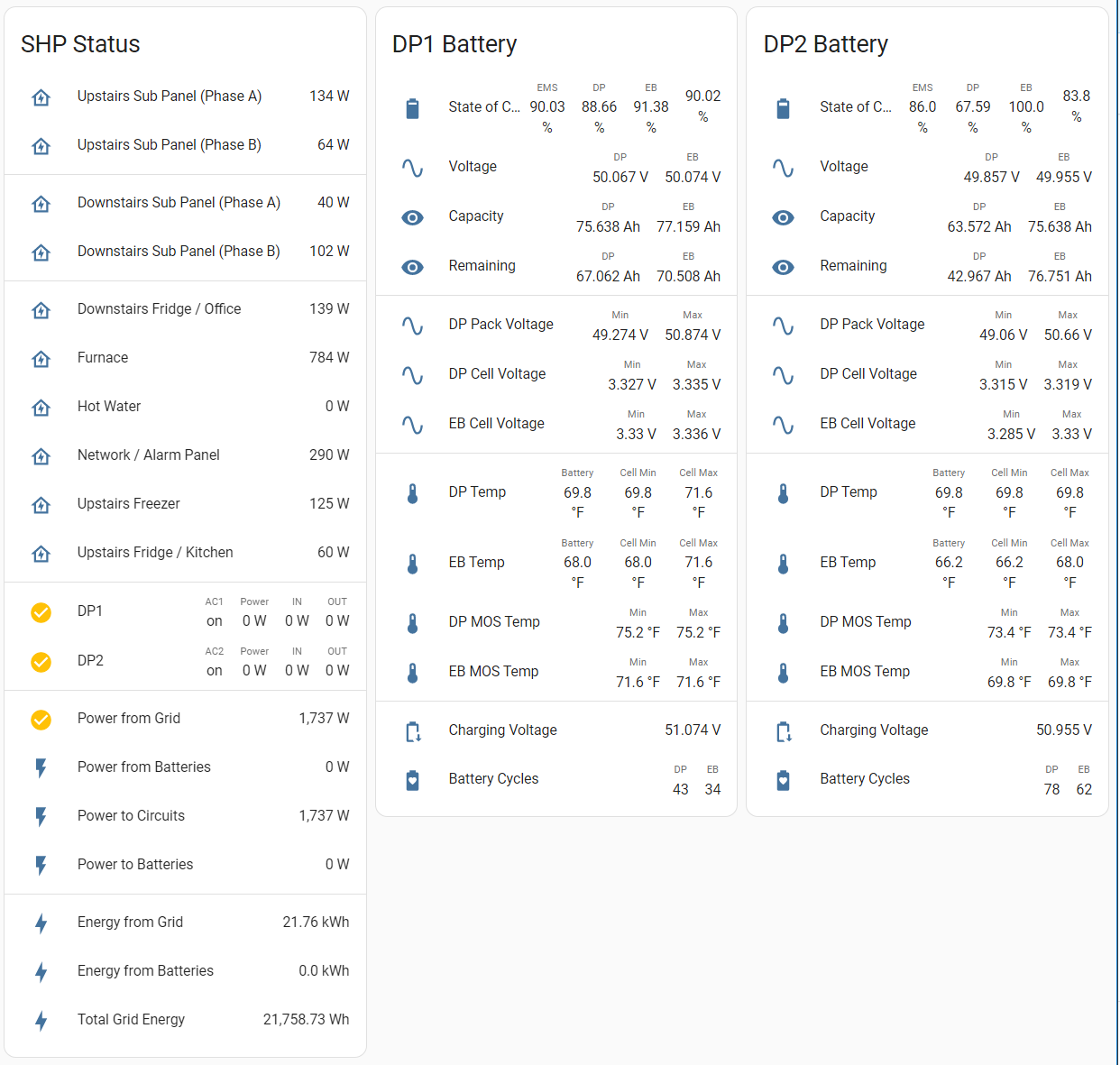Click the home icon beside Upstairs Sub Panel (Phase A)
This screenshot has width=1120, height=1065.
pyautogui.click(x=41, y=97)
